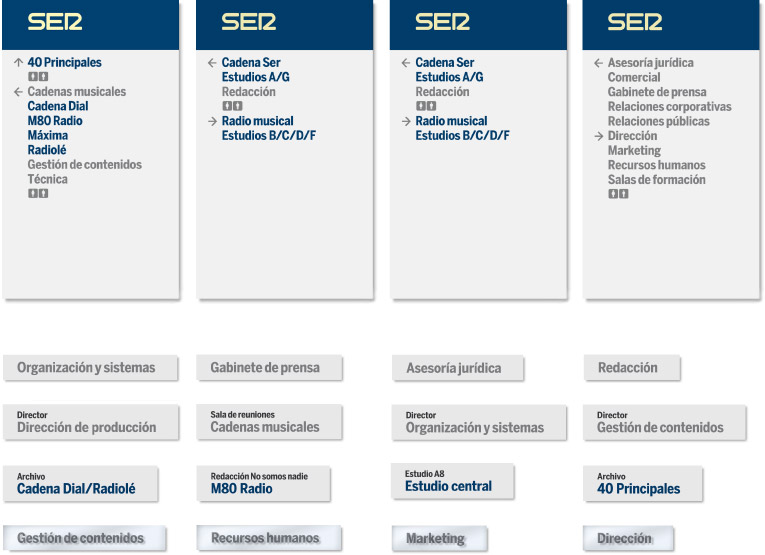Click the SER logo on the first sign panel
This screenshot has width=765, height=555.
tap(55, 22)
